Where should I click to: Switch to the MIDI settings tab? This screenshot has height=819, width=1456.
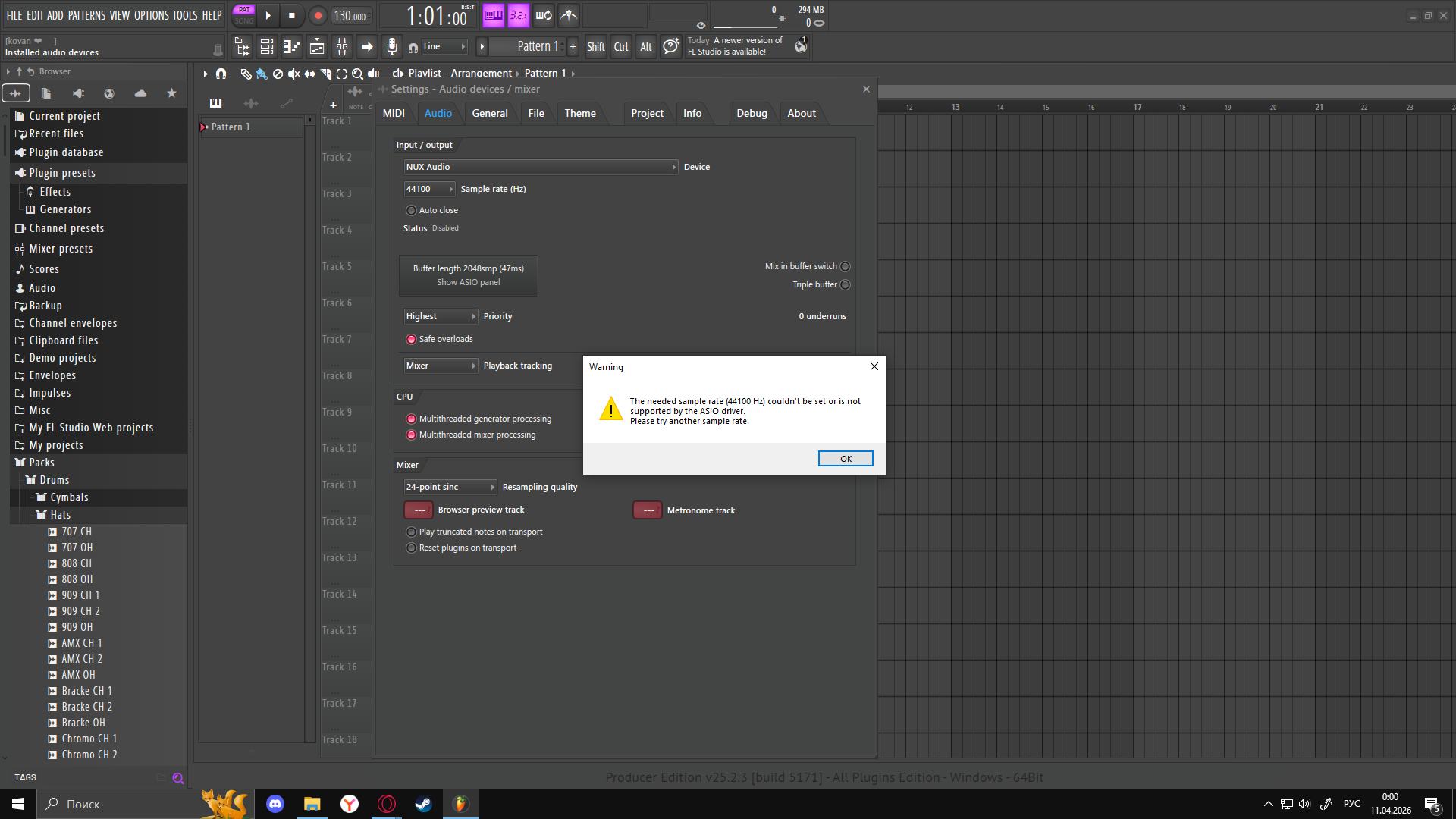tap(394, 113)
